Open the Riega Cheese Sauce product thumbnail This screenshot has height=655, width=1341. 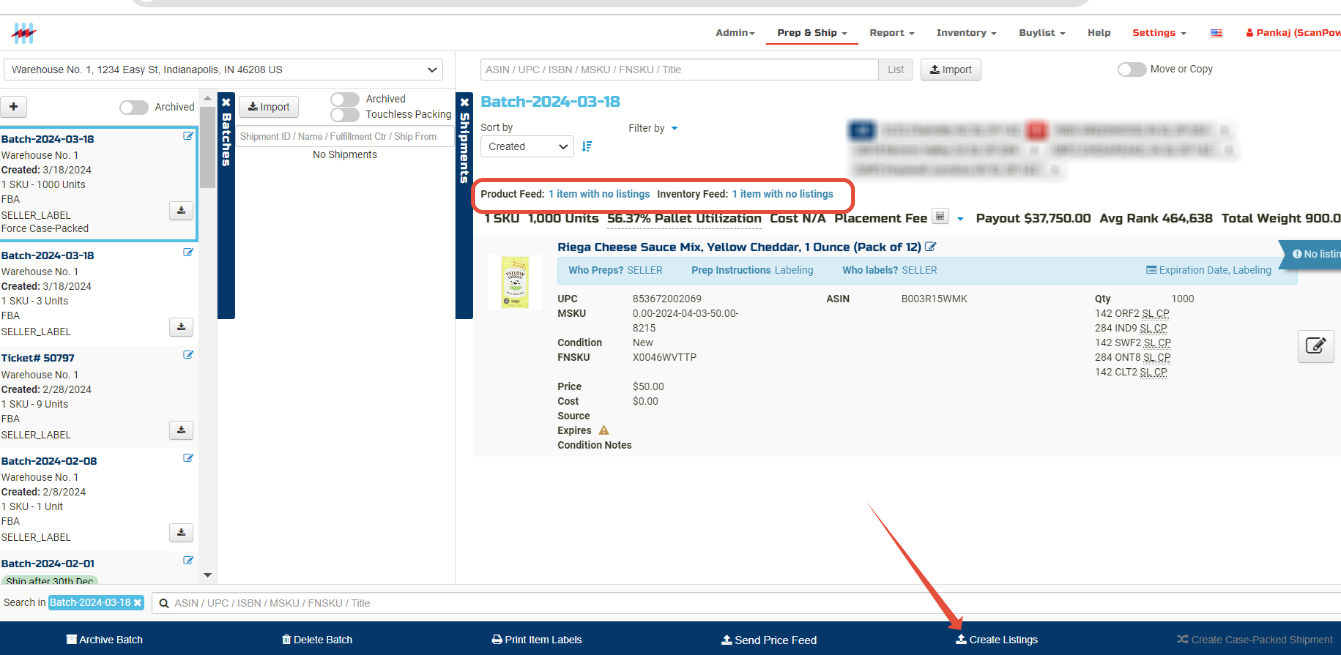(x=515, y=282)
